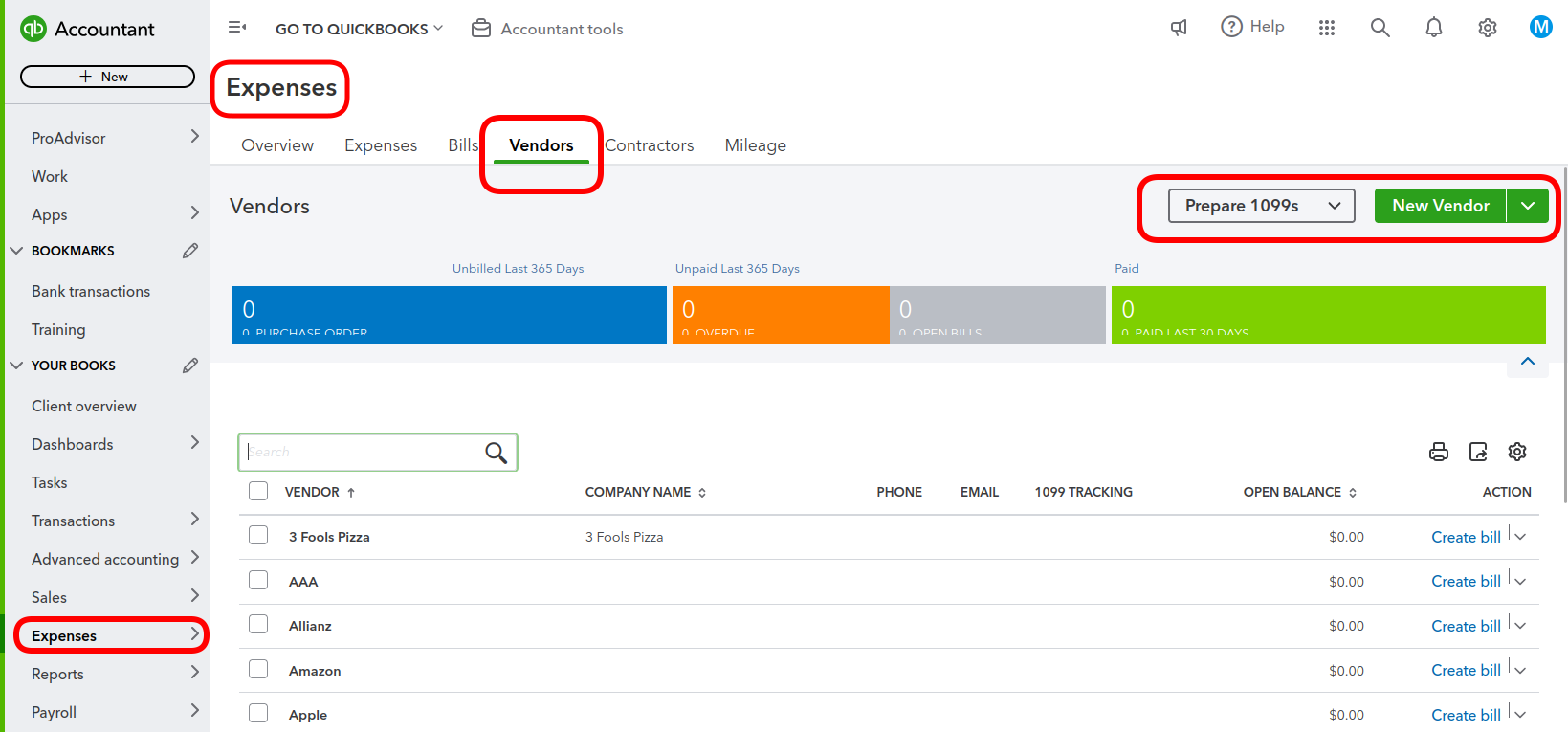Filter by gray Open Bills bar
Image resolution: width=1568 pixels, height=732 pixels.
pos(998,315)
